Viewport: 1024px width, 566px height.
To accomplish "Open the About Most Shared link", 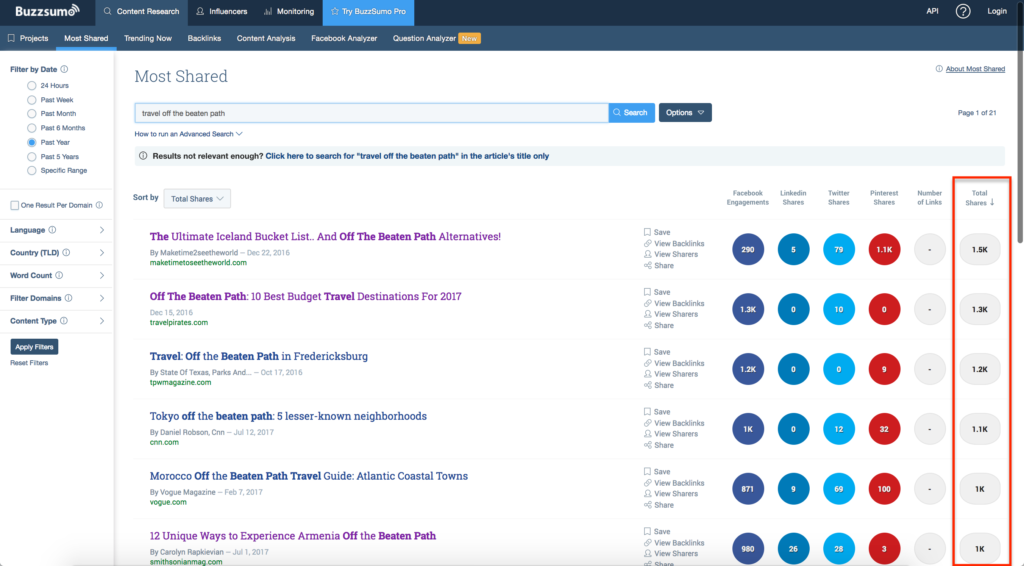I will (975, 69).
